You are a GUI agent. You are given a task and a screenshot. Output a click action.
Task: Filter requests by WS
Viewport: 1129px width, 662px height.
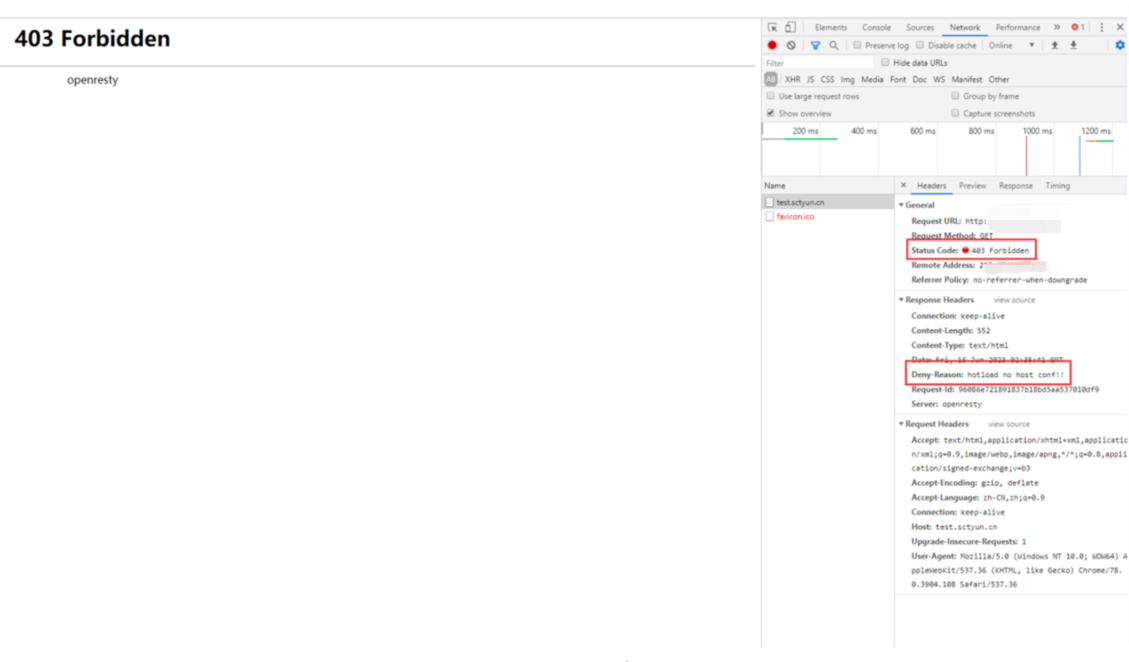pos(939,79)
